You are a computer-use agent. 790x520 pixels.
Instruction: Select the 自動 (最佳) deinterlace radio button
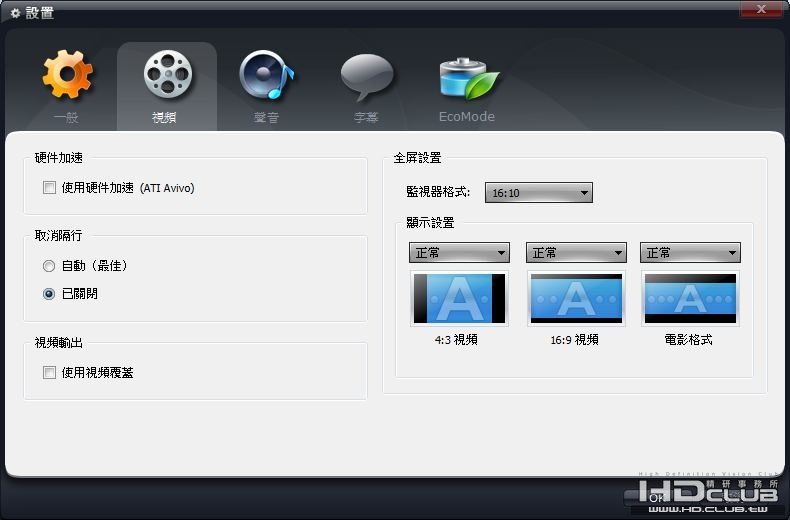click(x=49, y=266)
